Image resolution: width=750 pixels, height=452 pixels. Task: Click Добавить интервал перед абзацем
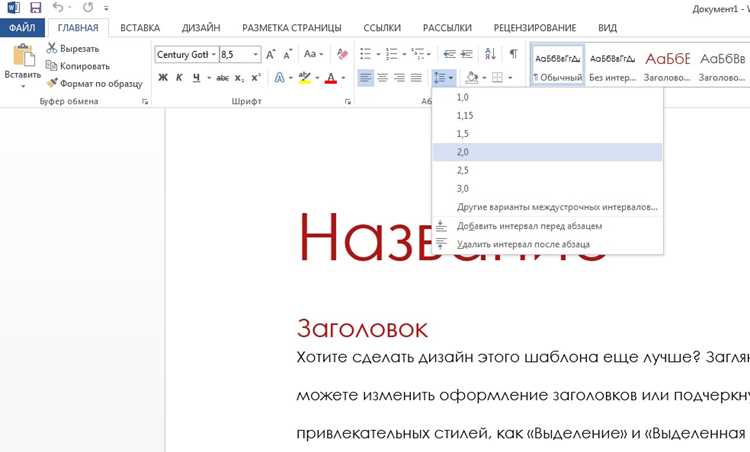point(547,226)
